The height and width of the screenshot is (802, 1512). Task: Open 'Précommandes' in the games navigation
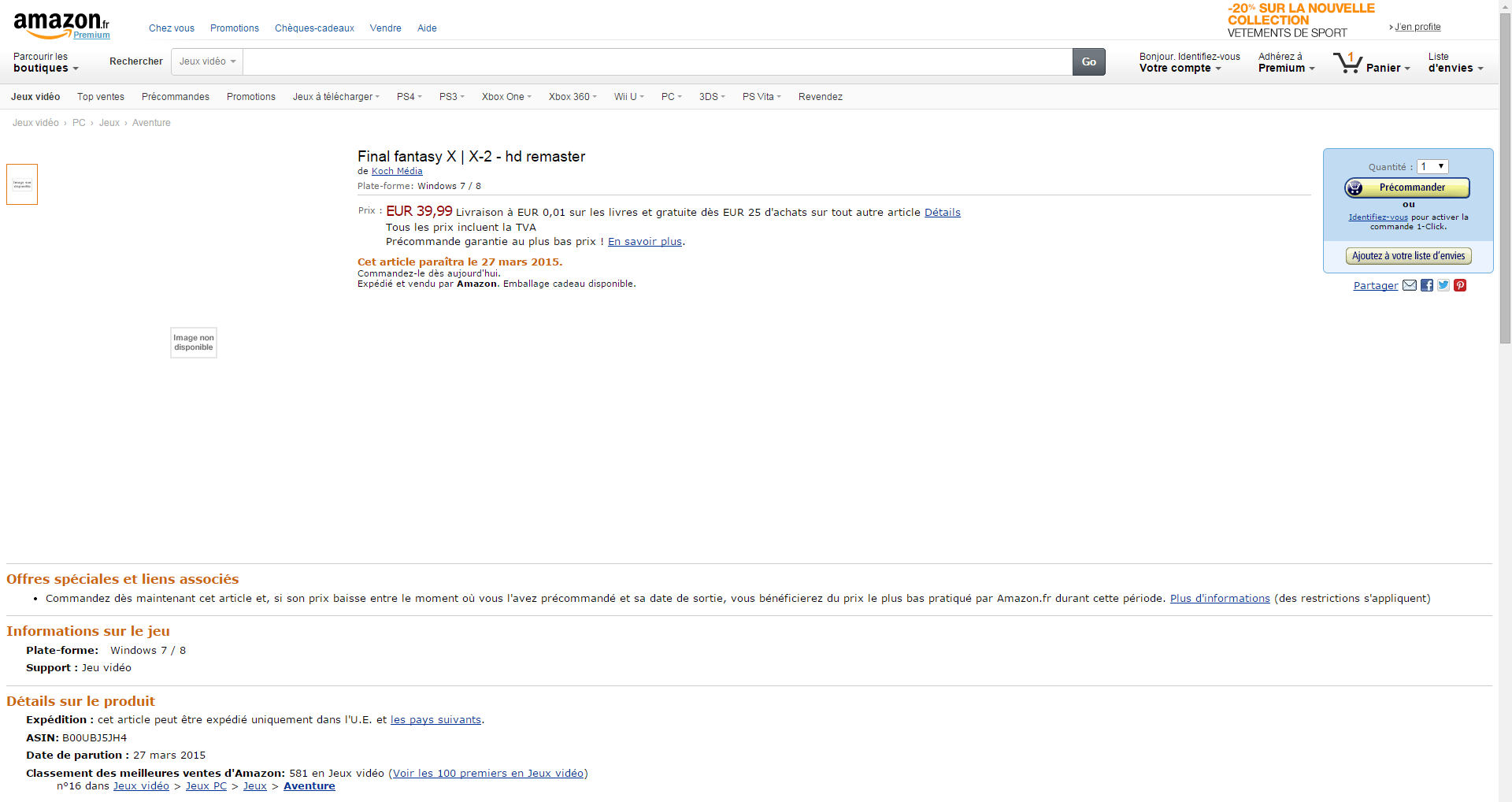[x=176, y=97]
